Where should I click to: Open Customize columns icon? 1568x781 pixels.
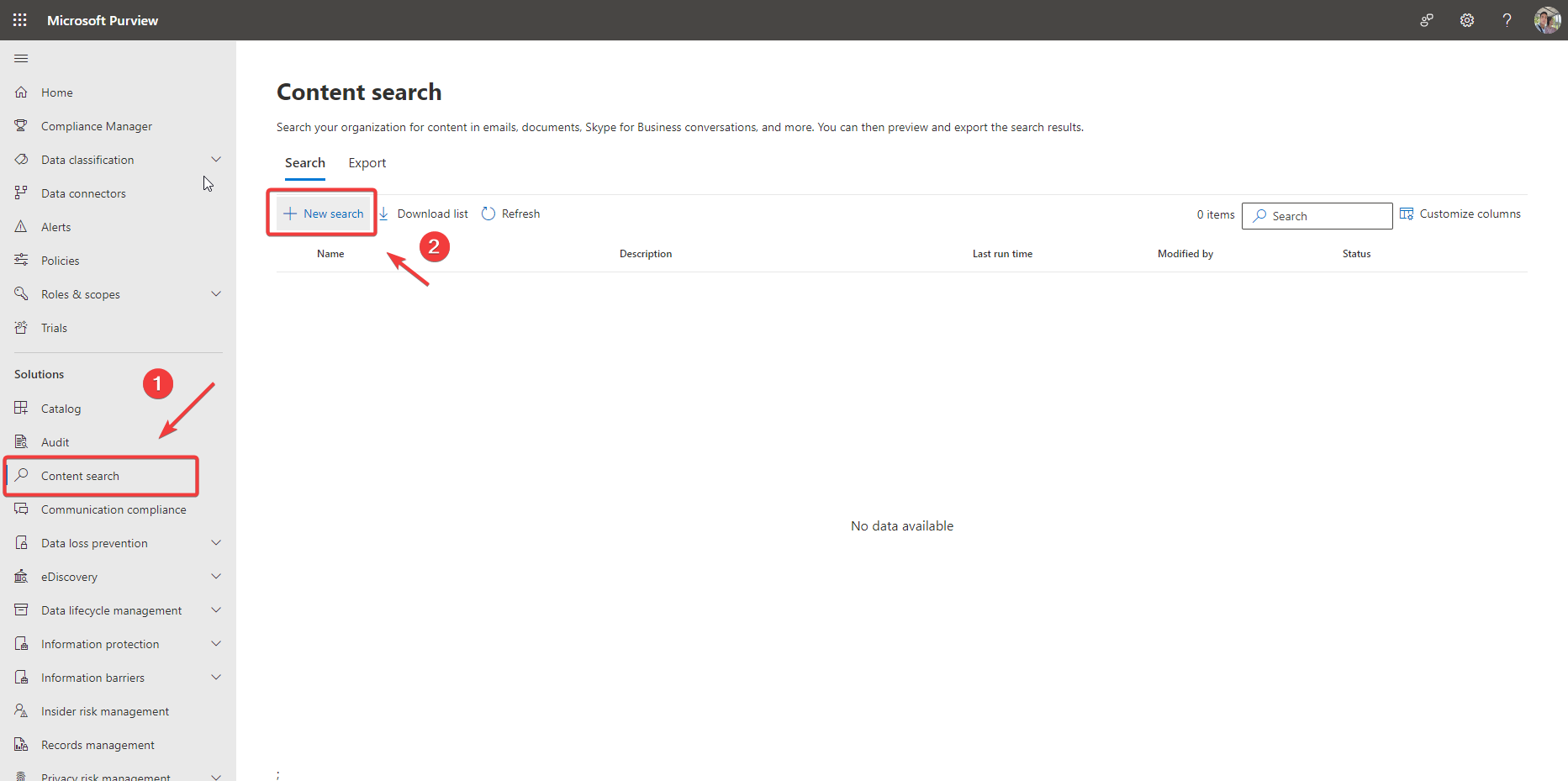[1407, 214]
